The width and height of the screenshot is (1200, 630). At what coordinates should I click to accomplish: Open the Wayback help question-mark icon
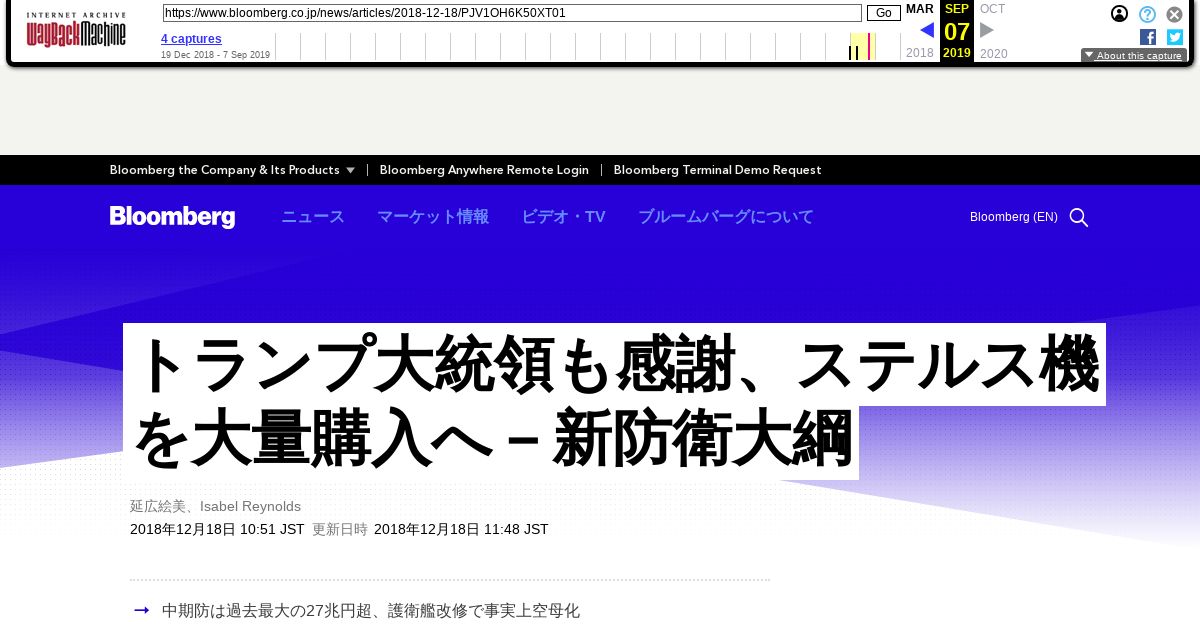pyautogui.click(x=1148, y=14)
